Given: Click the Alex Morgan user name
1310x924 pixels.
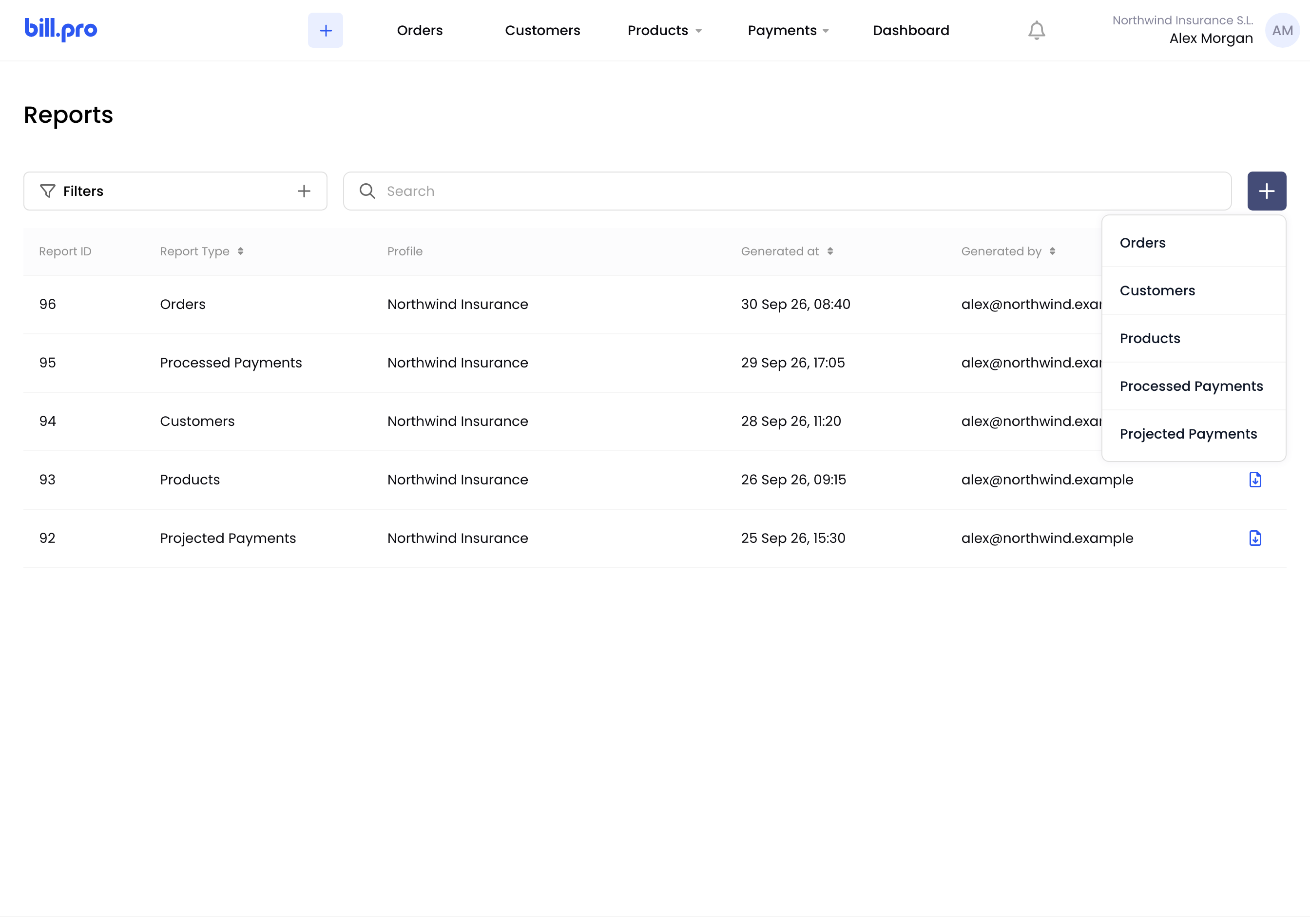Looking at the screenshot, I should (x=1211, y=38).
